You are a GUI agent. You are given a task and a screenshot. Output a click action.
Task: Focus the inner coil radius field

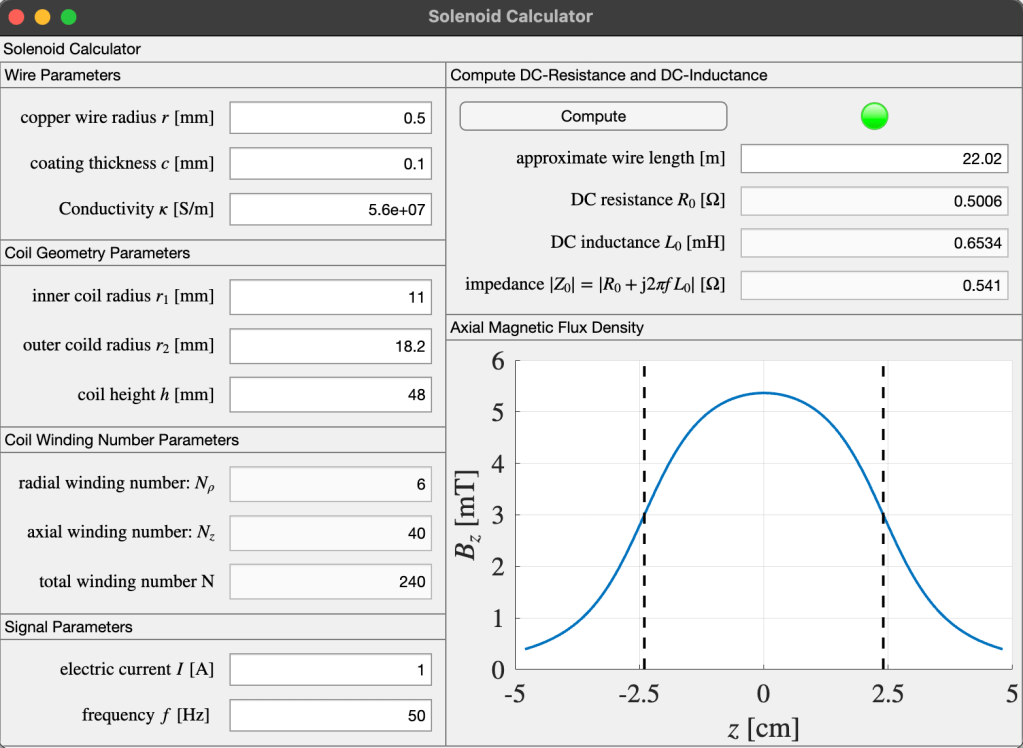330,297
